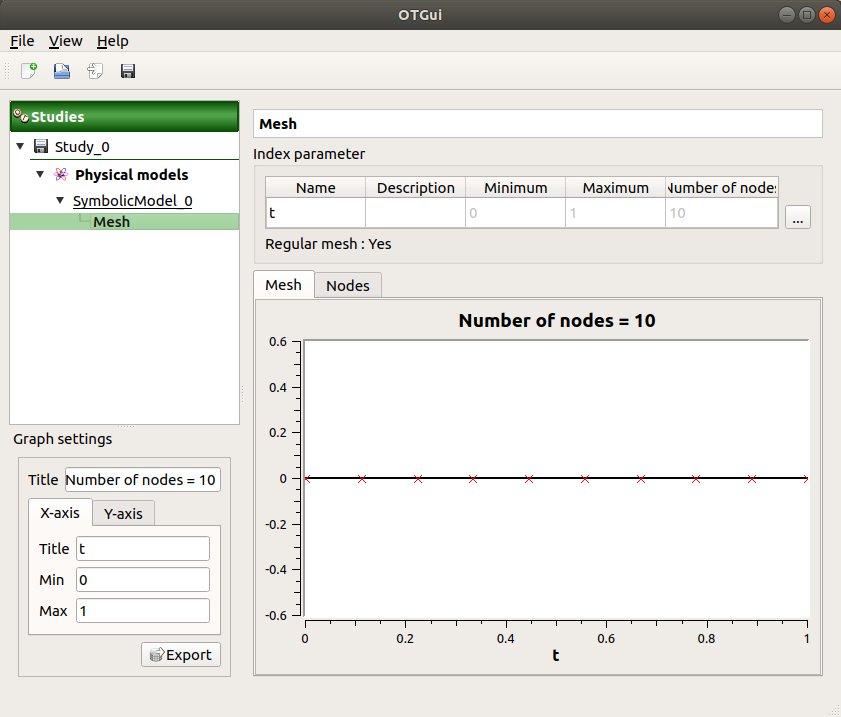The width and height of the screenshot is (841, 717).
Task: Open the File menu
Action: (x=22, y=41)
